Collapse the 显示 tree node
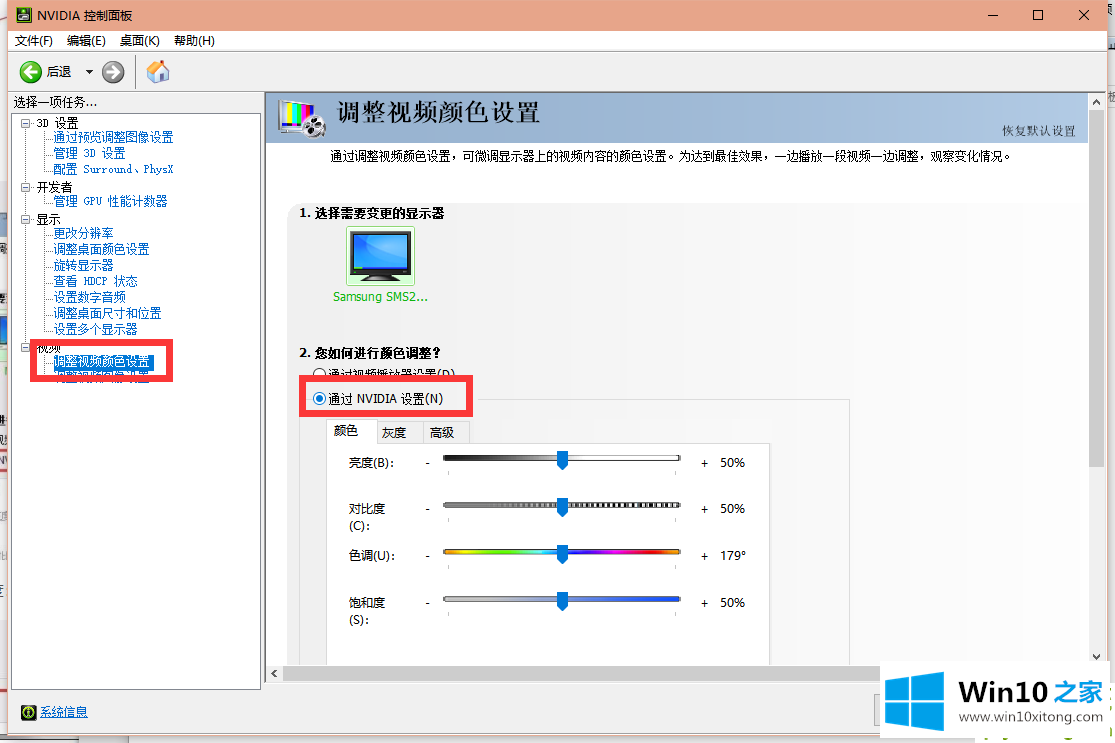The width and height of the screenshot is (1115, 743). [x=26, y=220]
